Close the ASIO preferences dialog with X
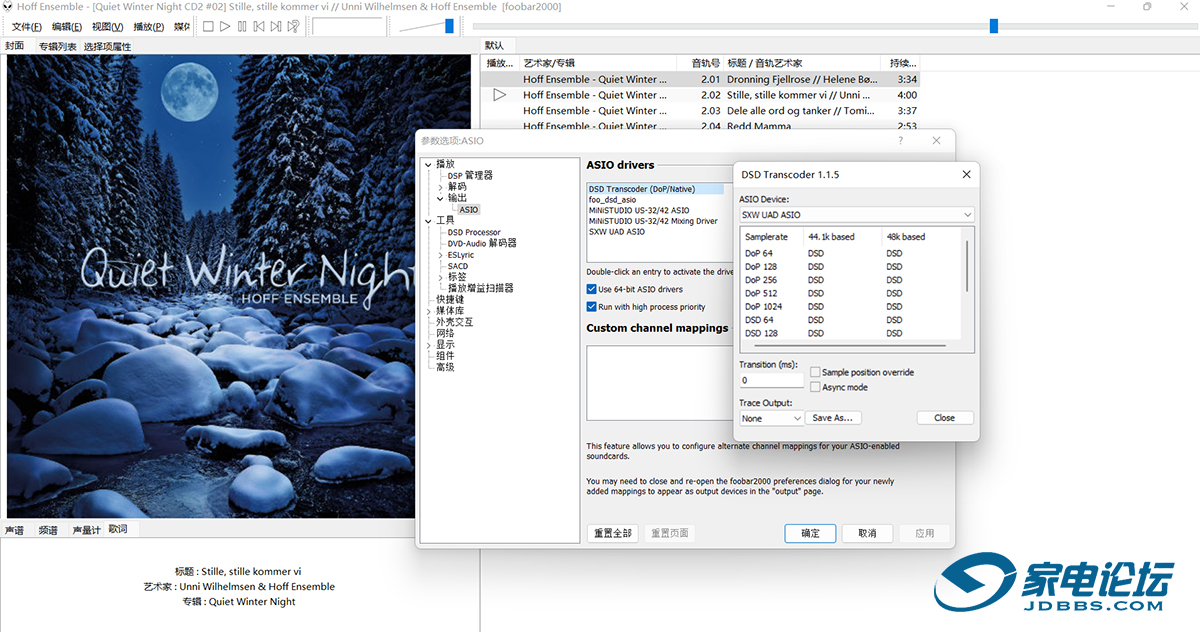The image size is (1200, 632). tap(937, 141)
